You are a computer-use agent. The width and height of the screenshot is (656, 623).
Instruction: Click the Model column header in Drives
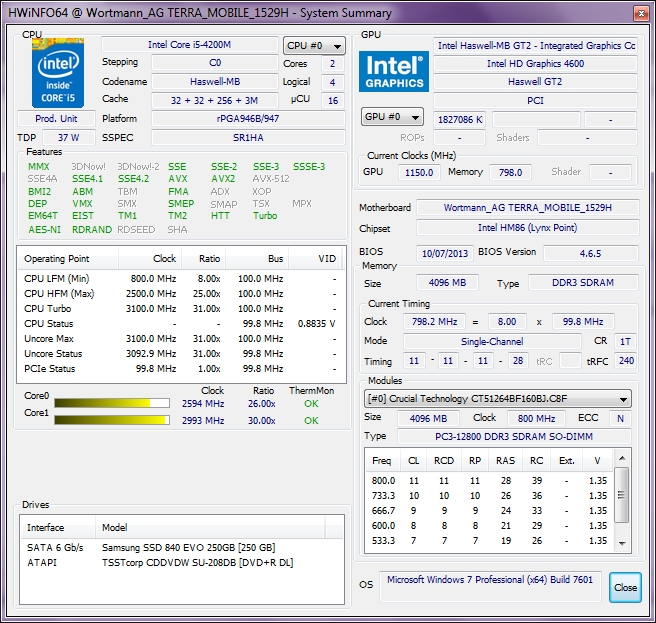[210, 528]
